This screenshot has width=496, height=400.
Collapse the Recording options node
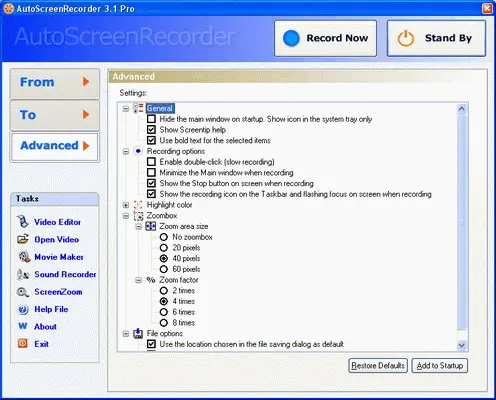pos(126,151)
